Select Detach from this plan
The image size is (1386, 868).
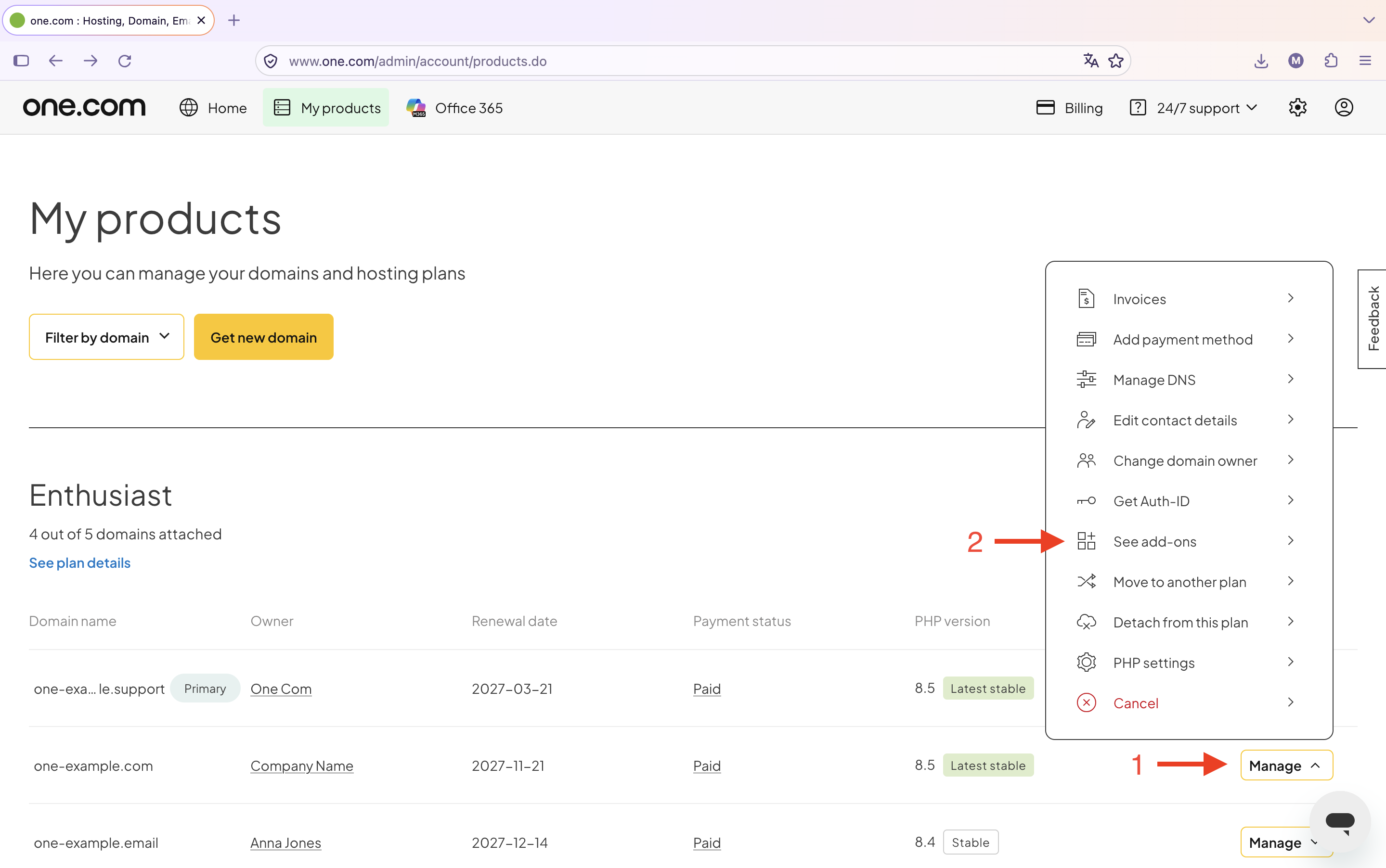click(1189, 622)
